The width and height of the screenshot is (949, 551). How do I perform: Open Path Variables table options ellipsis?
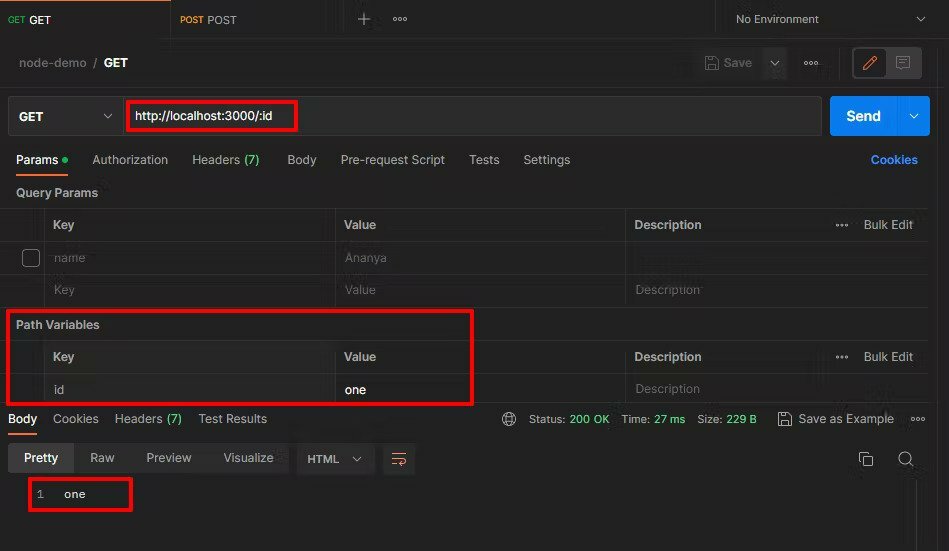coord(841,357)
